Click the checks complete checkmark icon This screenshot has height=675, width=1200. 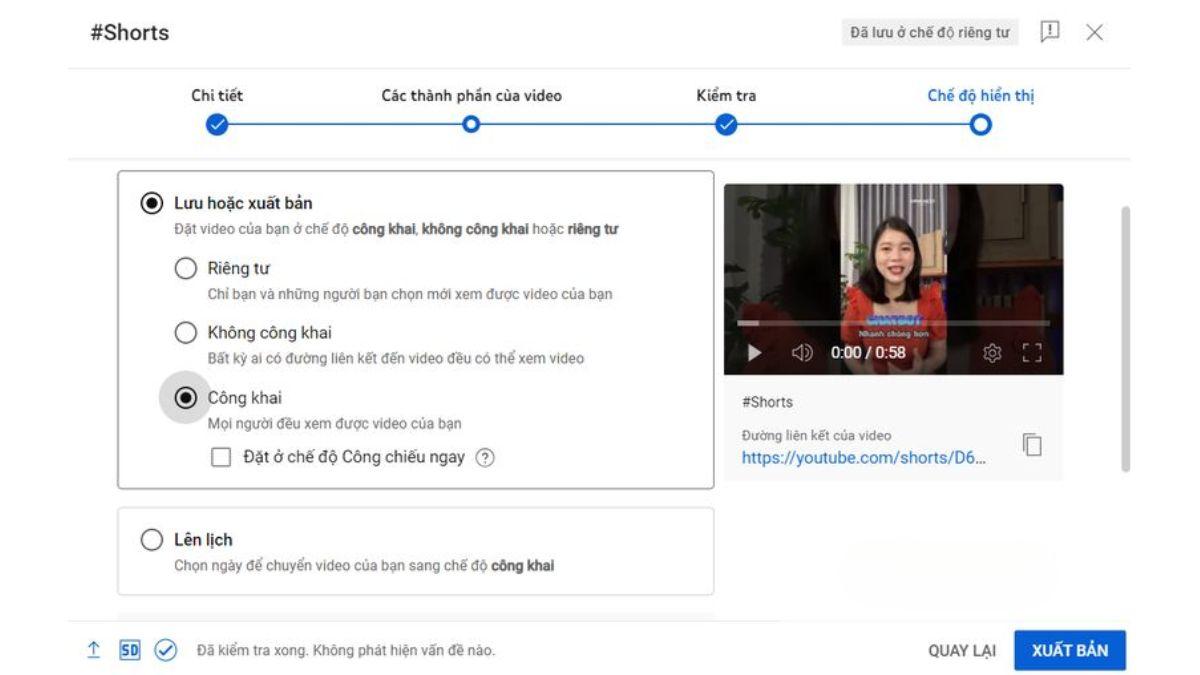click(165, 650)
